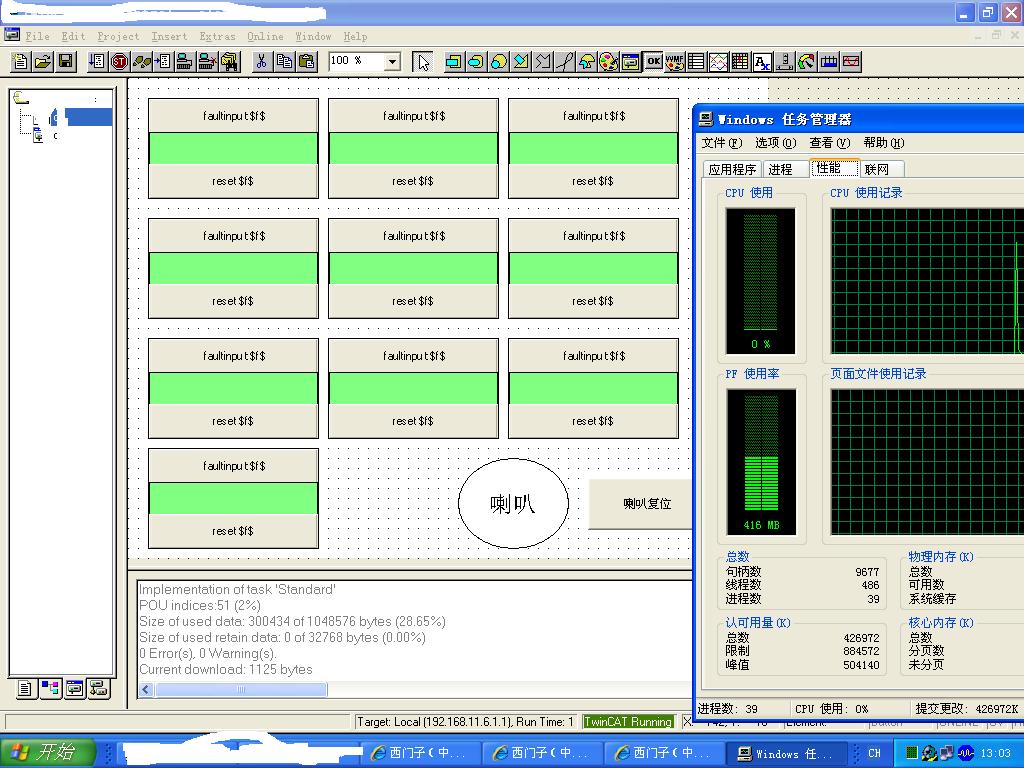Select the arrow Selection pointer tool
Viewport: 1024px width, 768px height.
click(423, 62)
